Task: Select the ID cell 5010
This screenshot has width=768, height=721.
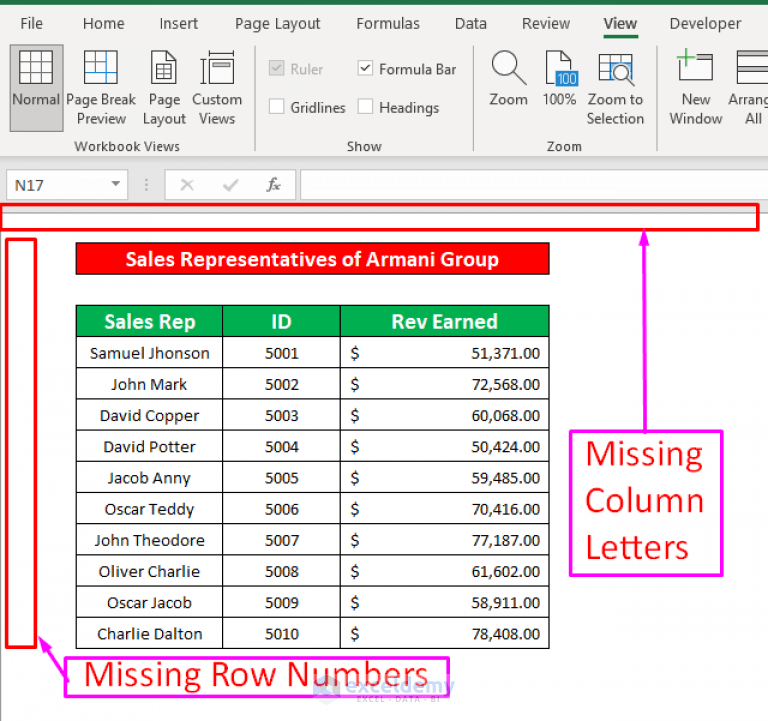Action: click(281, 633)
